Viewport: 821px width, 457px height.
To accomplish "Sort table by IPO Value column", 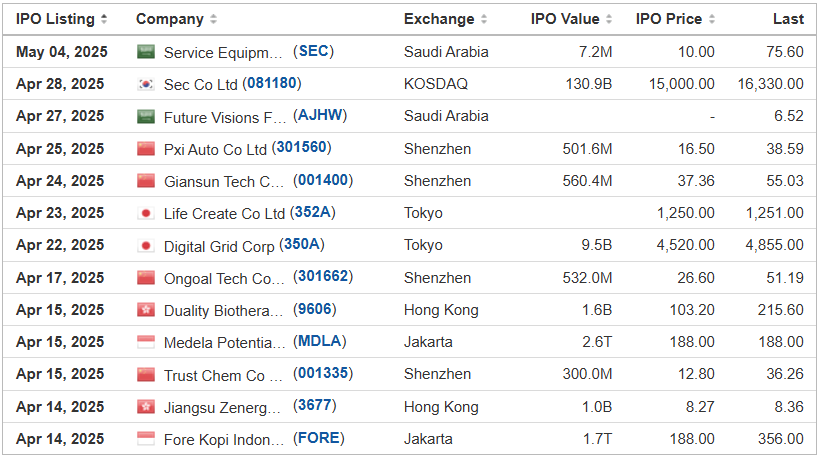I will pyautogui.click(x=571, y=19).
